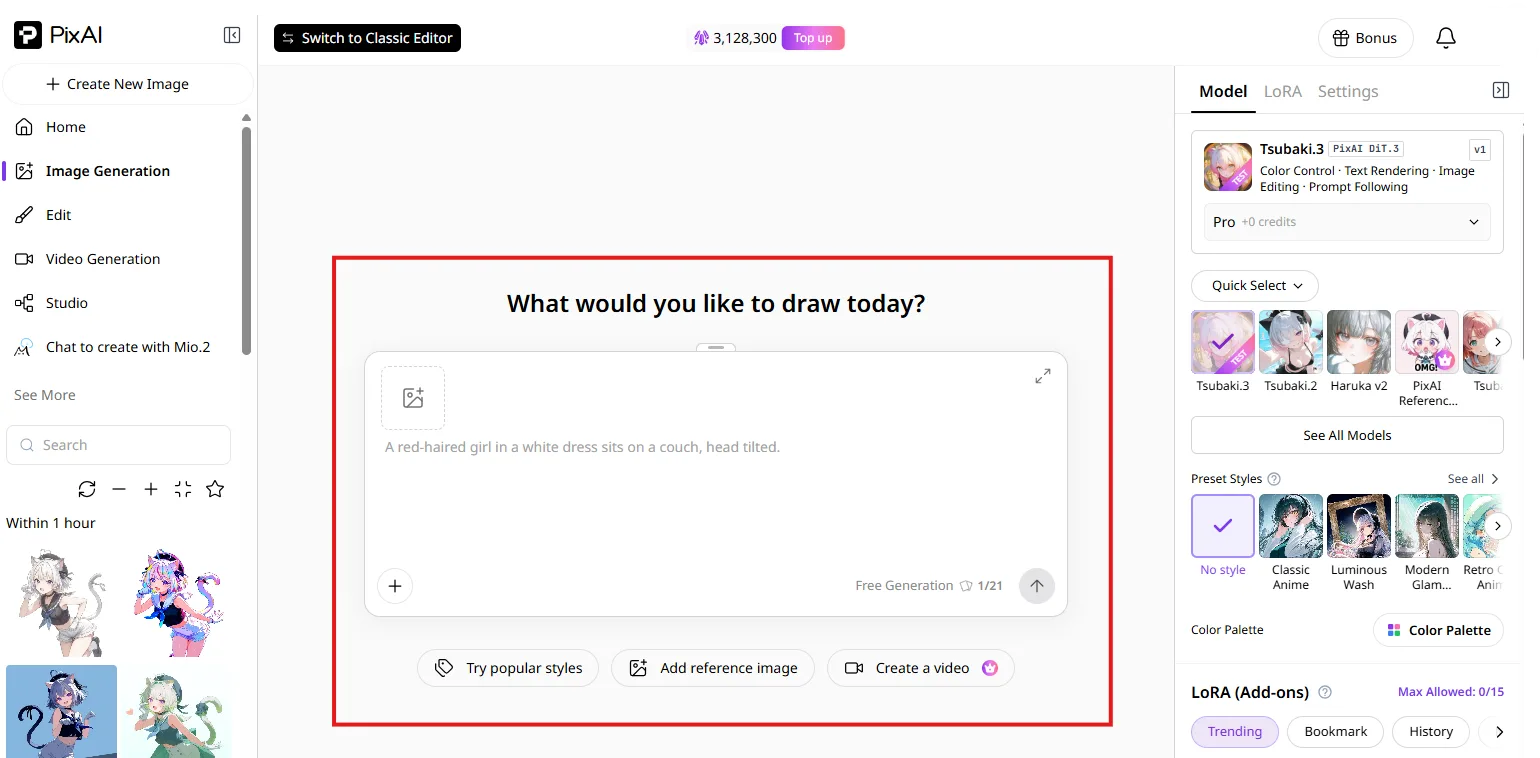Open the notifications bell
Viewport: 1540px width, 758px height.
tap(1445, 38)
